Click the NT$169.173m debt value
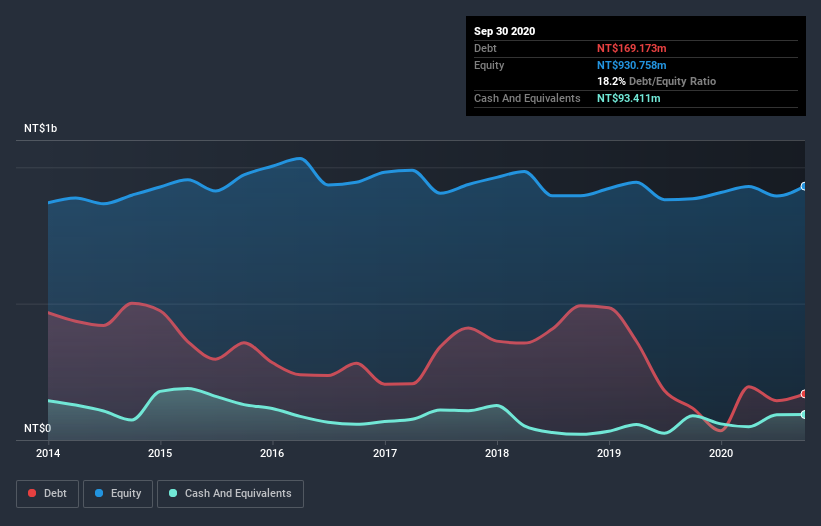This screenshot has width=821, height=526. pyautogui.click(x=631, y=48)
